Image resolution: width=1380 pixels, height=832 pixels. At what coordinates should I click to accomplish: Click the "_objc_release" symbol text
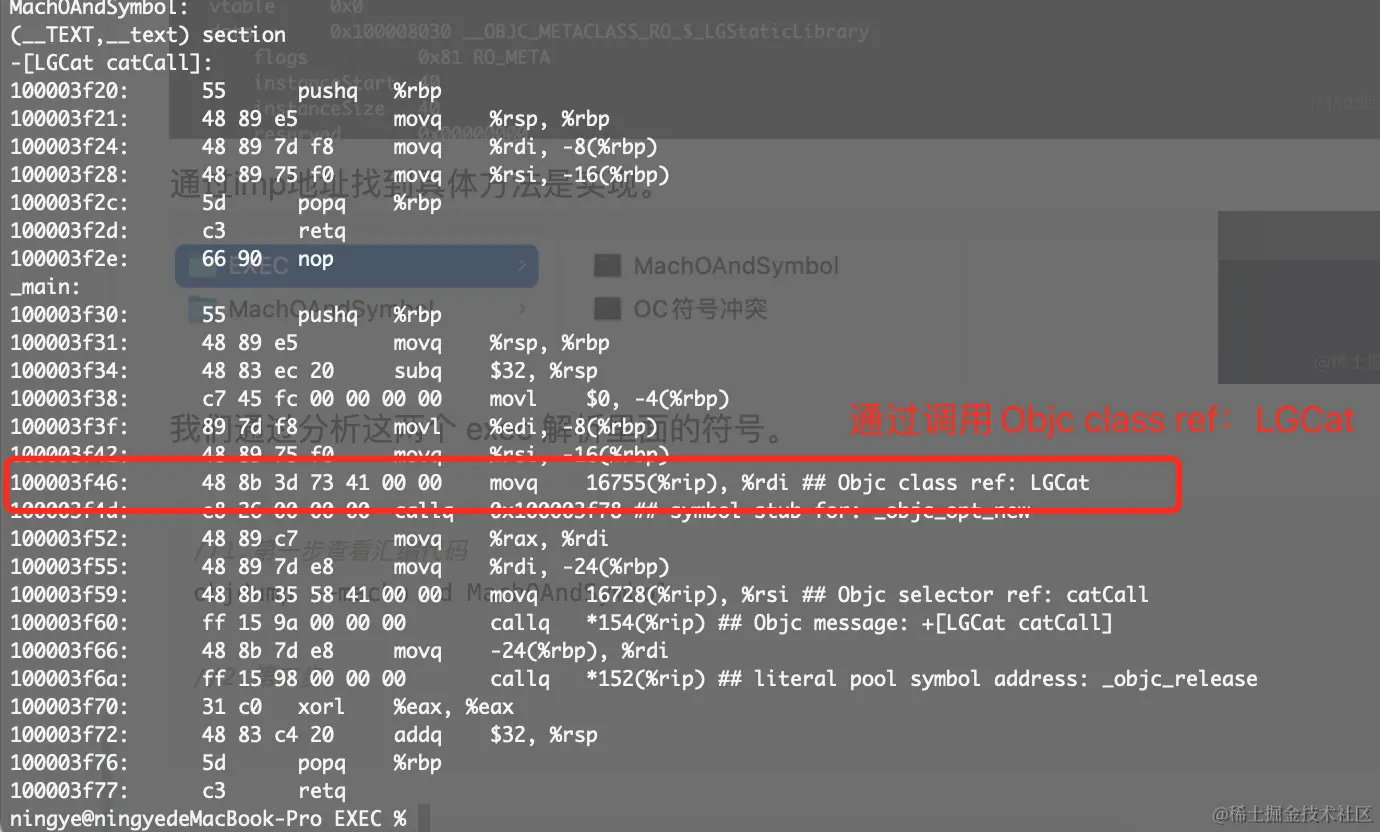(x=1180, y=679)
